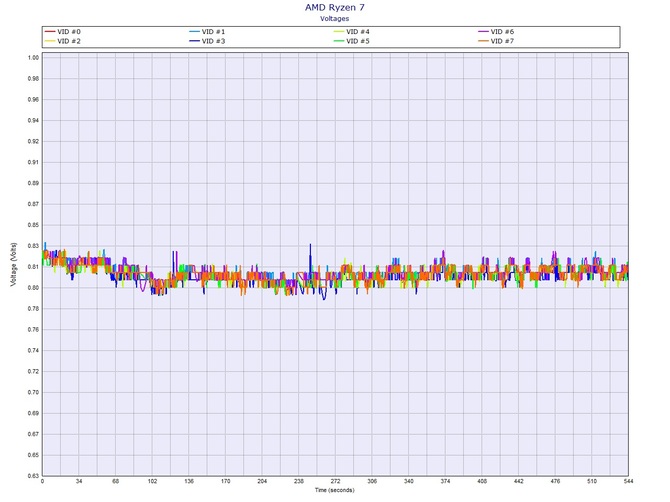Click the Voltage (Volts) axis label
This screenshot has height=502, width=670.
pos(13,264)
